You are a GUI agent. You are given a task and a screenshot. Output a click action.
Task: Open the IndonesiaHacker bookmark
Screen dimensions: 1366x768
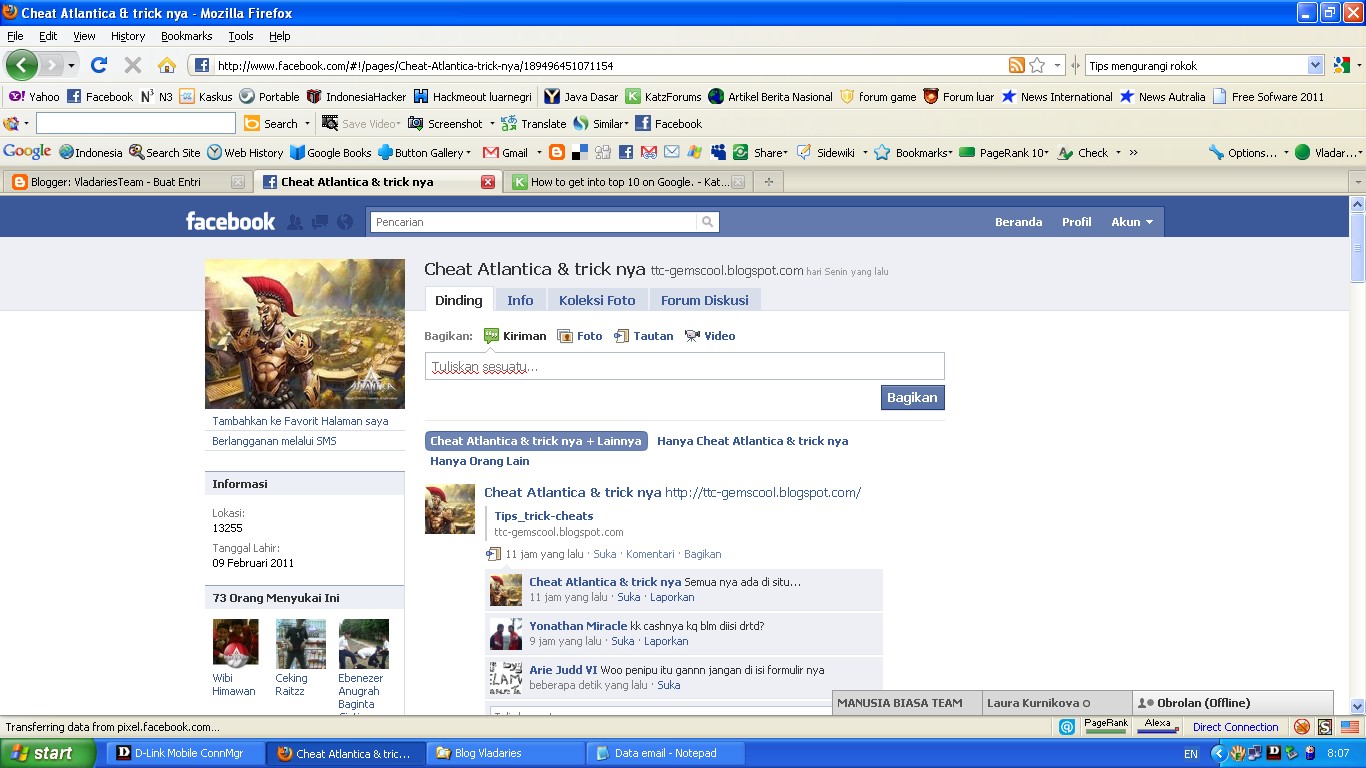(356, 97)
